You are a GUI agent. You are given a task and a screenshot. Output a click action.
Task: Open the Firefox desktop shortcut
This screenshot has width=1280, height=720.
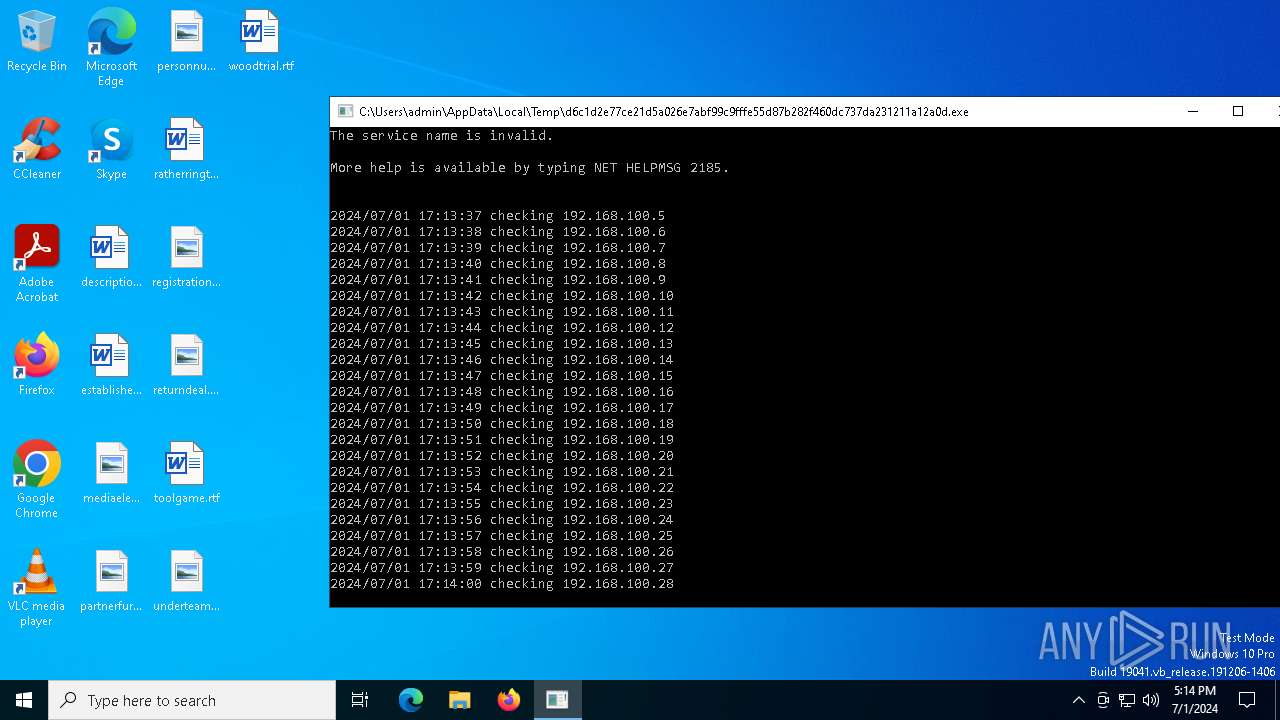coord(37,366)
